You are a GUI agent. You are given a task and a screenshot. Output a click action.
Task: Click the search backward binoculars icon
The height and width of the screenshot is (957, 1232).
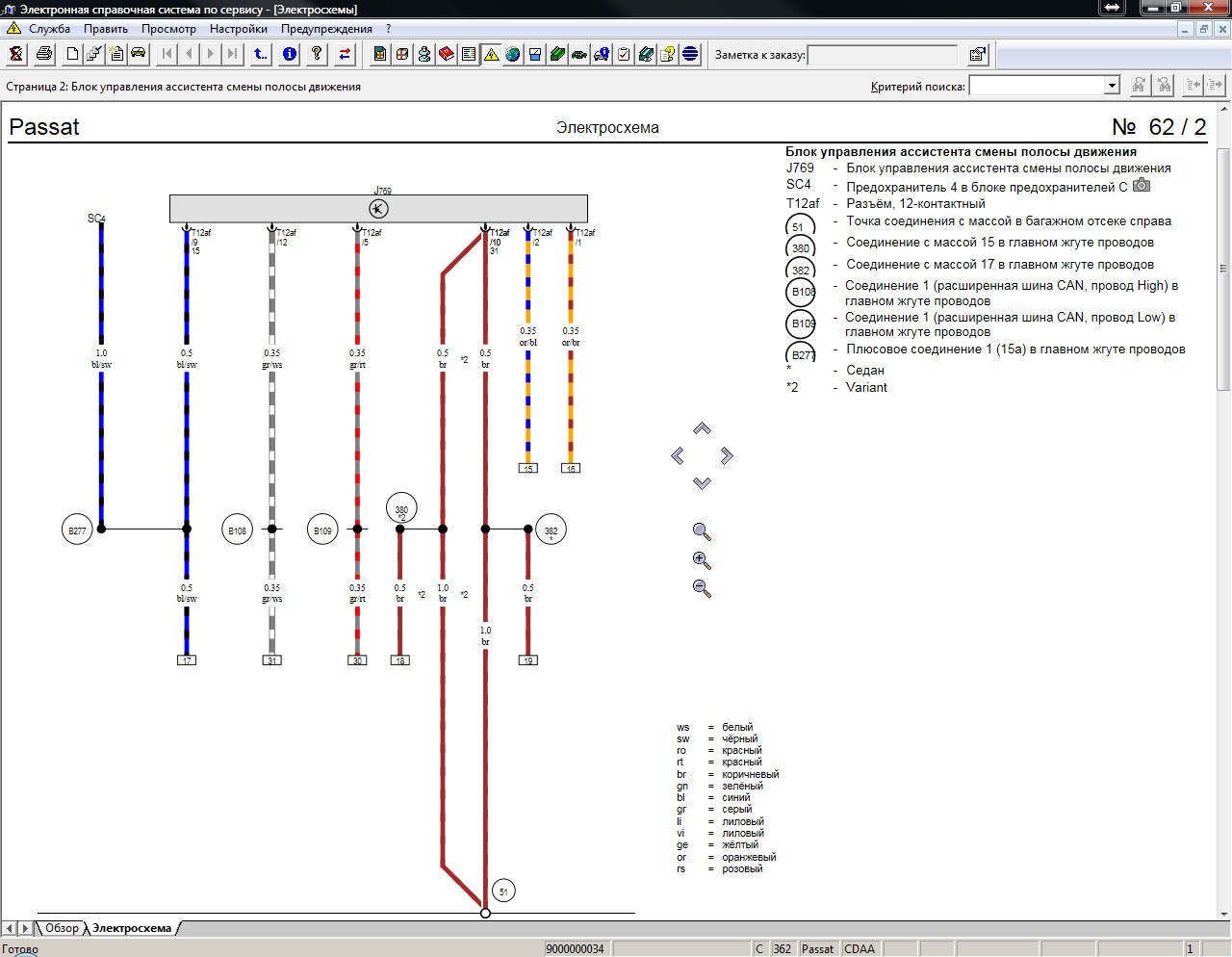click(x=1164, y=86)
